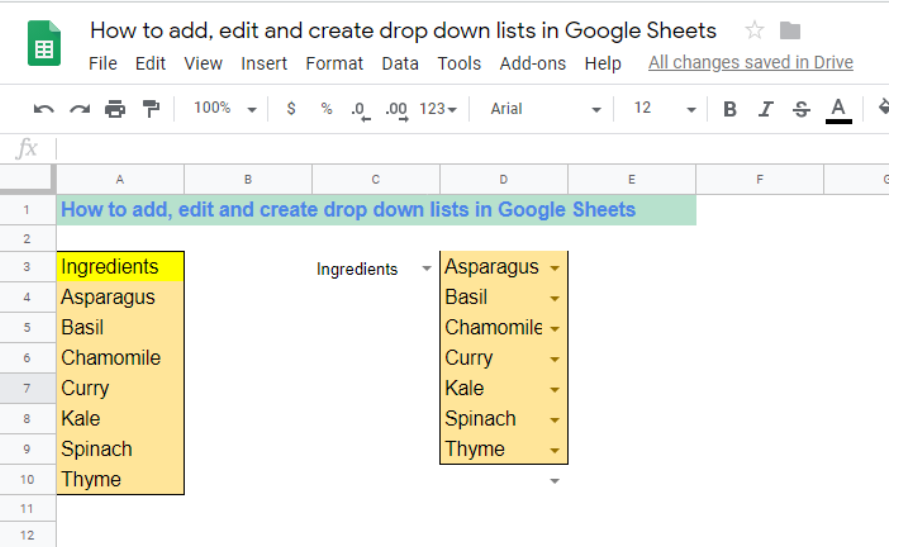Open the zoom level dropdown
Image resolution: width=899 pixels, height=547 pixels.
click(225, 108)
